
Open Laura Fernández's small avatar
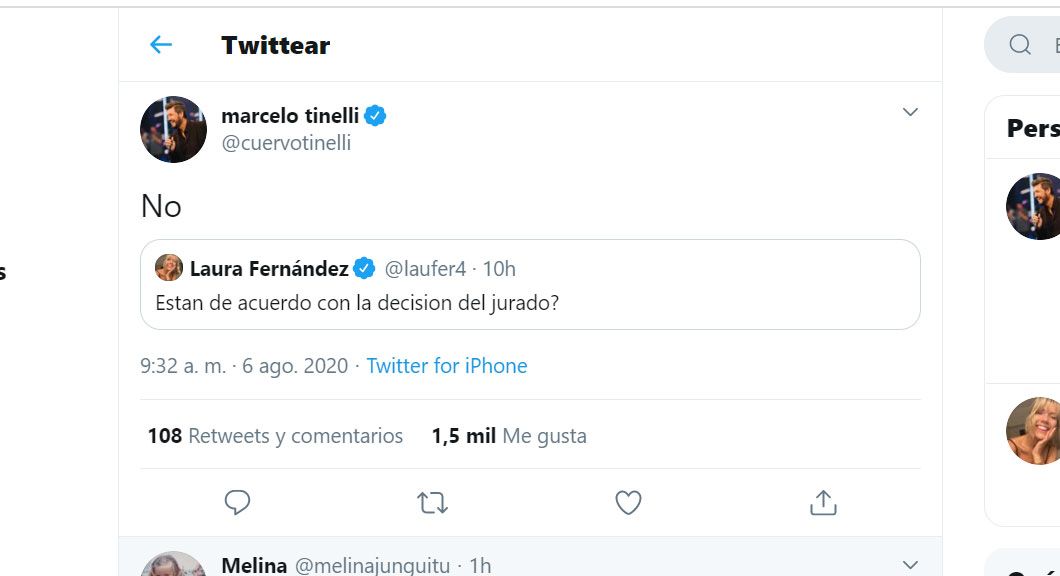click(x=169, y=268)
